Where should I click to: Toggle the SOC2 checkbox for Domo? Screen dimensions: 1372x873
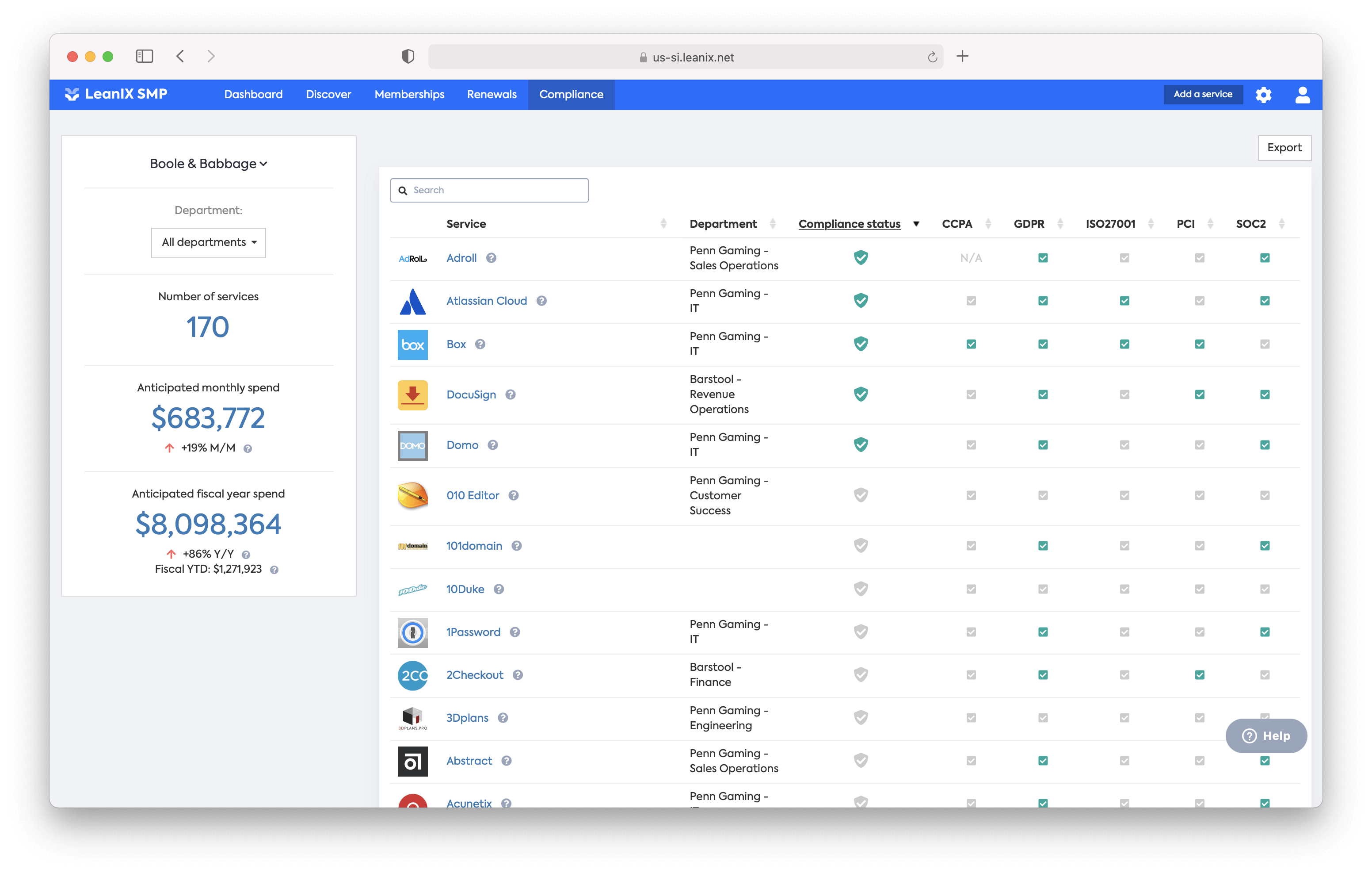point(1264,445)
